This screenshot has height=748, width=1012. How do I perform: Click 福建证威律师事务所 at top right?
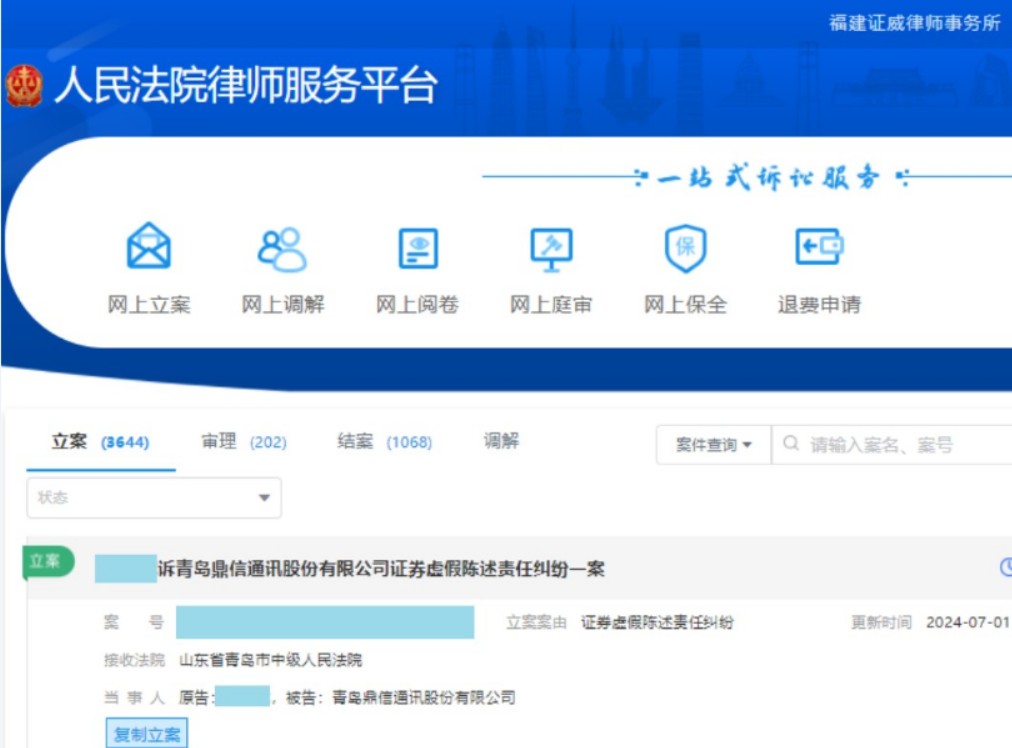915,23
